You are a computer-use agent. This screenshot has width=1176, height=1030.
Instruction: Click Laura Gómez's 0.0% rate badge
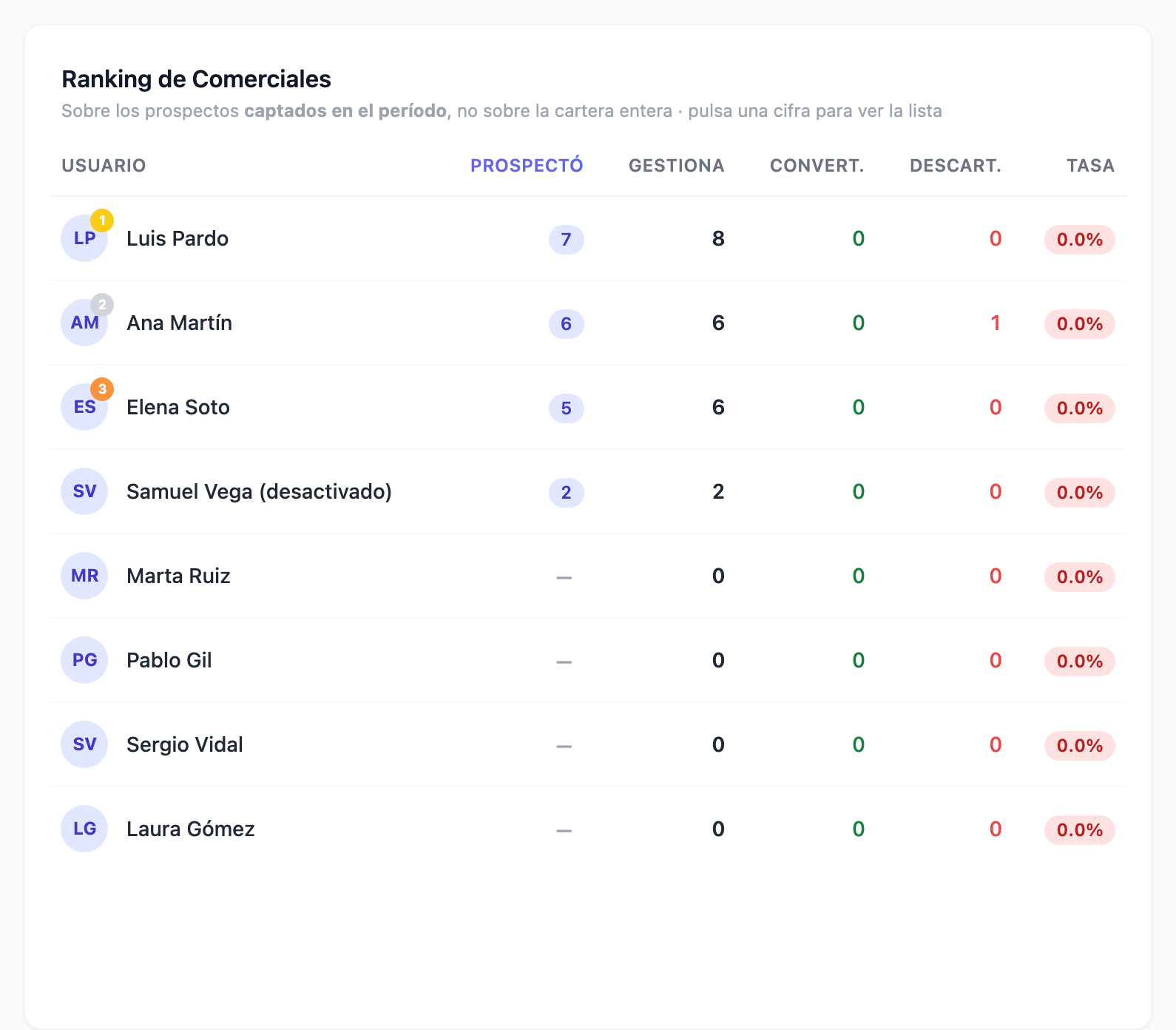1080,830
